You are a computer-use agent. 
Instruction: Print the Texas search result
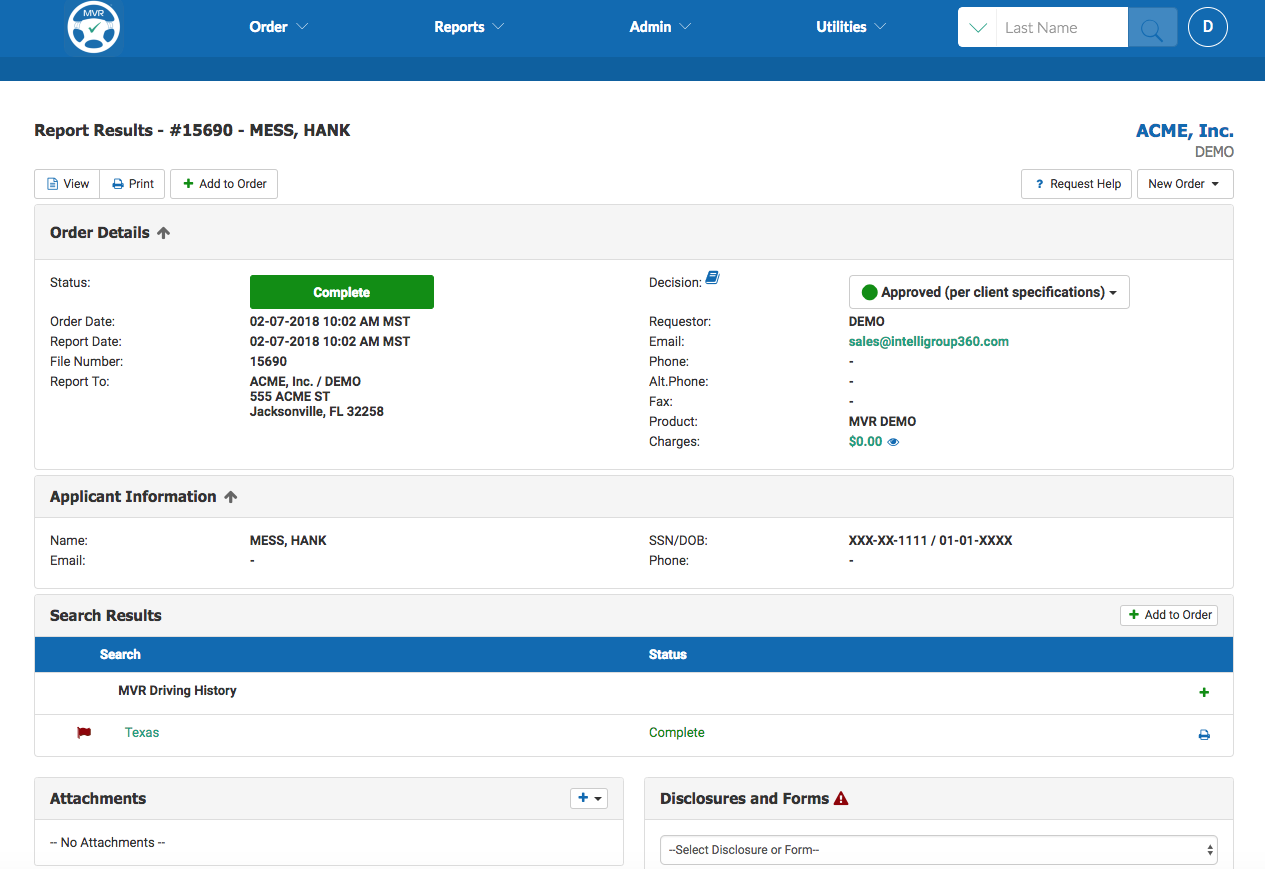pos(1204,735)
